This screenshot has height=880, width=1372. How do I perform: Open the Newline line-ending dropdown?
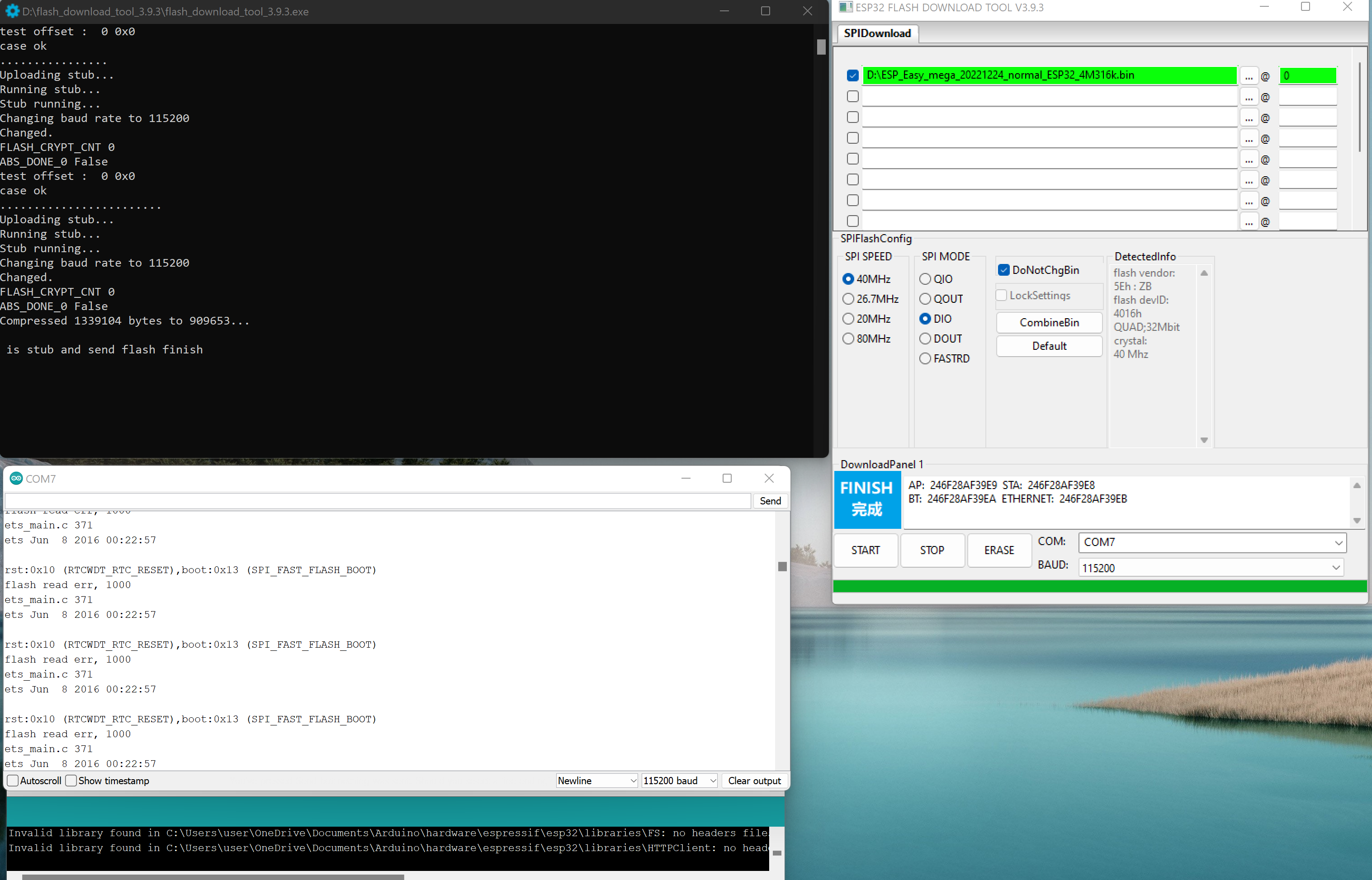pos(597,781)
